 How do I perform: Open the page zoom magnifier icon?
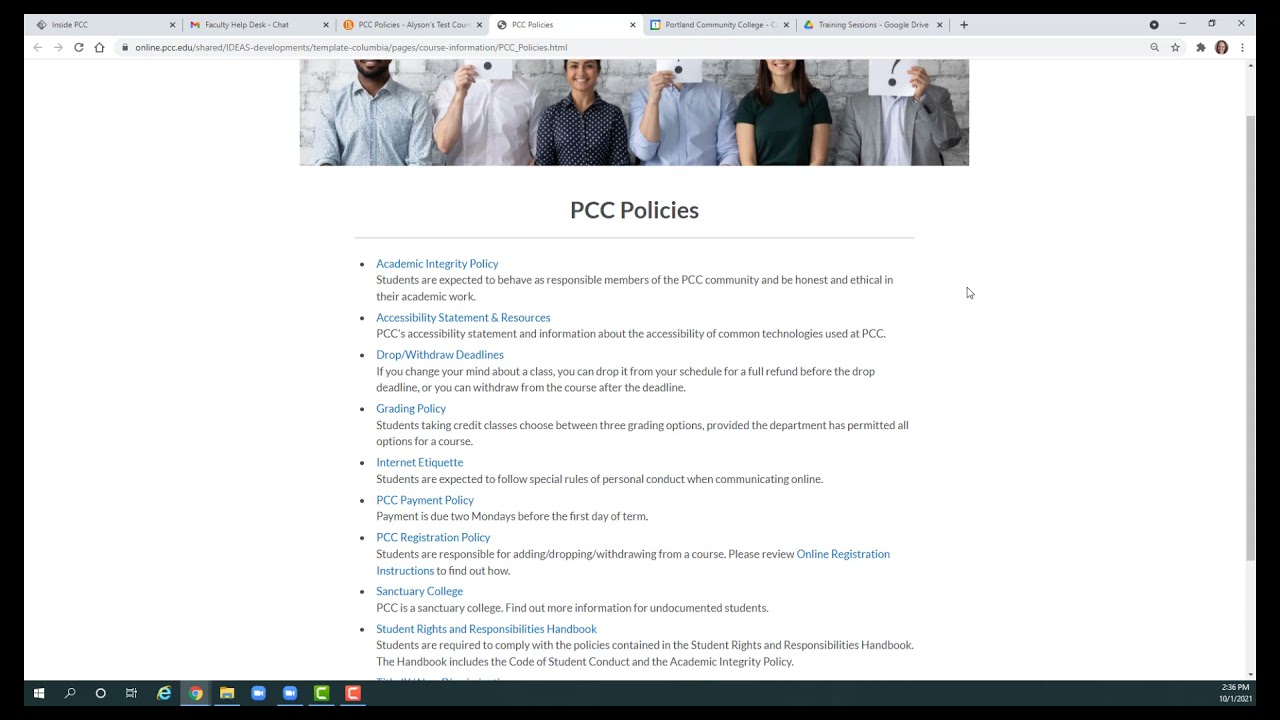[1154, 47]
